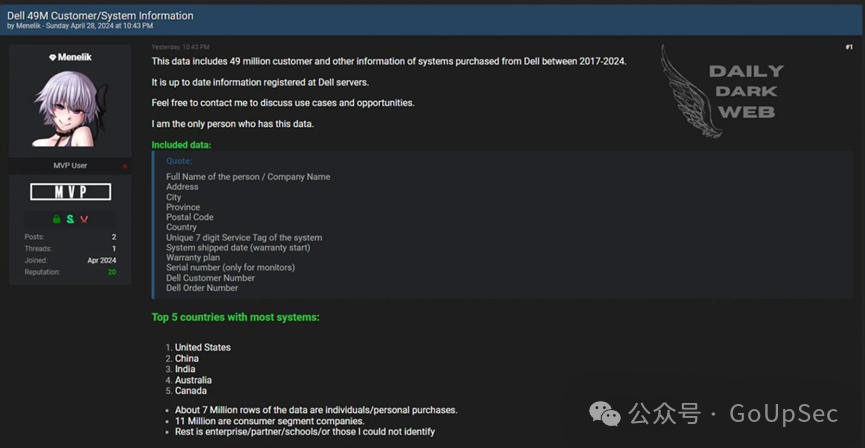865x448 pixels.
Task: Click the red V badge icon
Action: (84, 219)
